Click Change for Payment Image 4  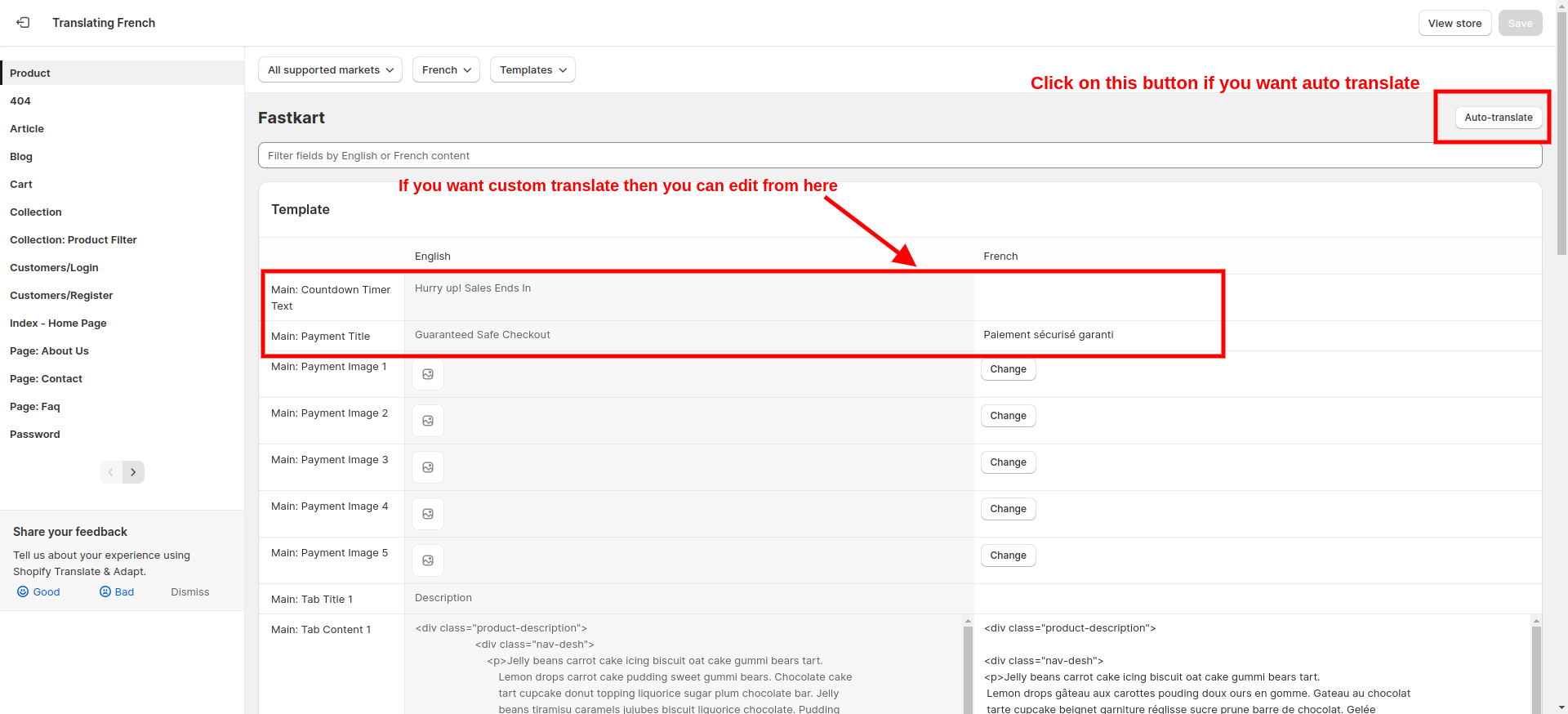(x=1008, y=509)
